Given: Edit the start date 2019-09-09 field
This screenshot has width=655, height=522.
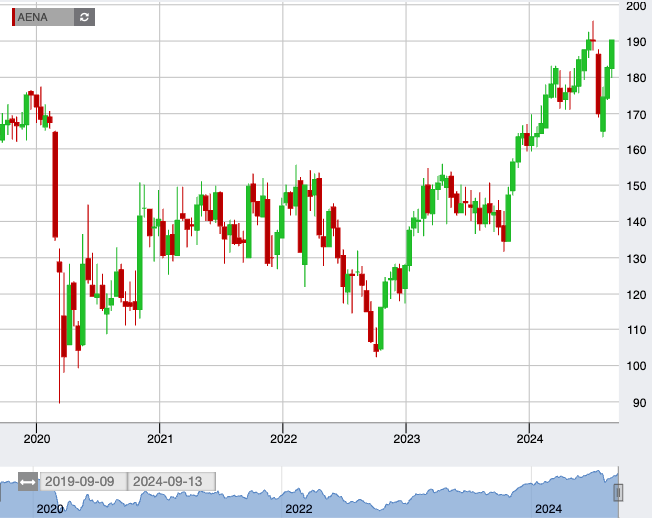Looking at the screenshot, I should click(83, 481).
